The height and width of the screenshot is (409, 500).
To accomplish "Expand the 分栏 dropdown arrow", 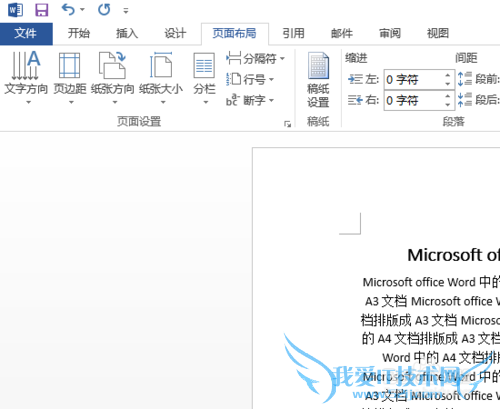I will click(x=206, y=102).
